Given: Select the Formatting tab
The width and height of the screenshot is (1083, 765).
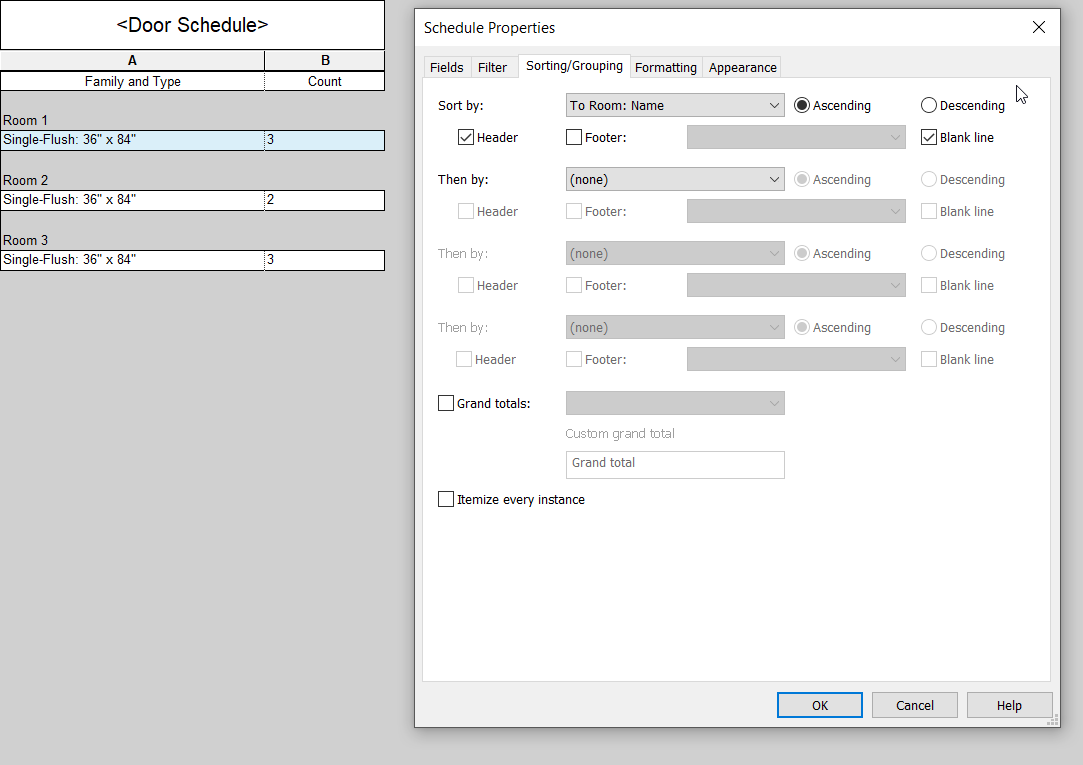Looking at the screenshot, I should [665, 67].
